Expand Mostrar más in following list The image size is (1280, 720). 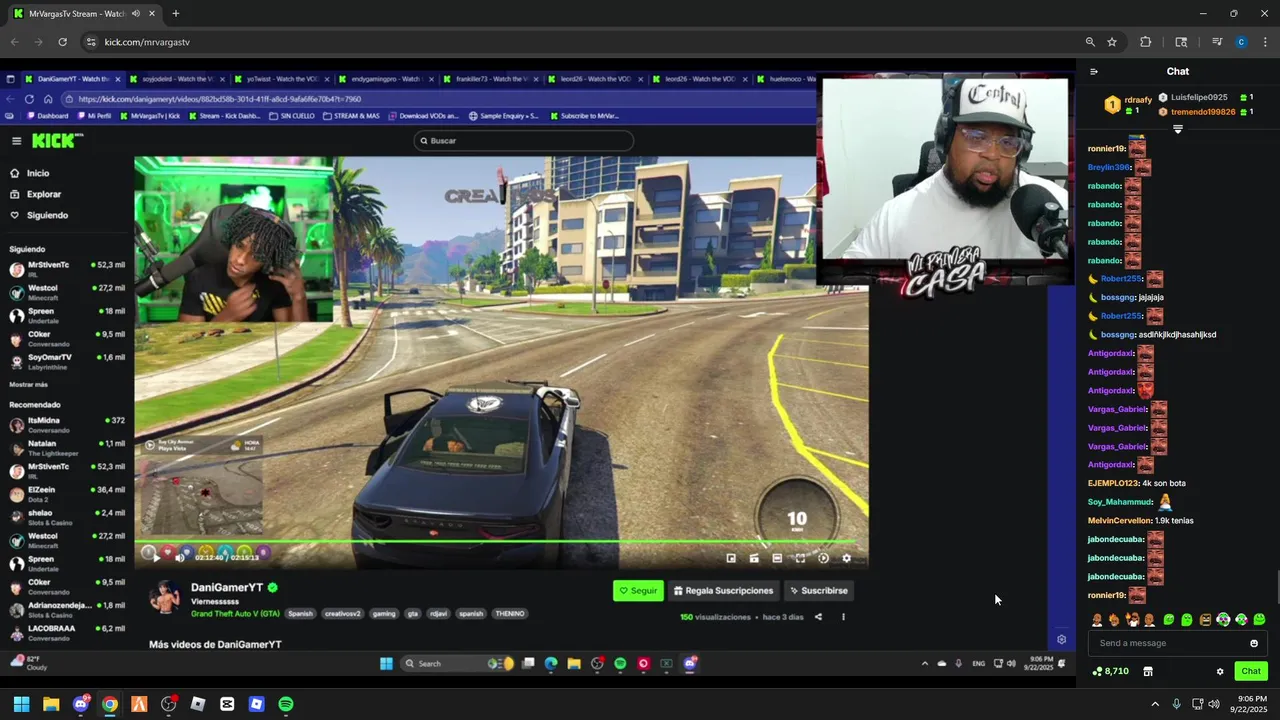pyautogui.click(x=28, y=384)
